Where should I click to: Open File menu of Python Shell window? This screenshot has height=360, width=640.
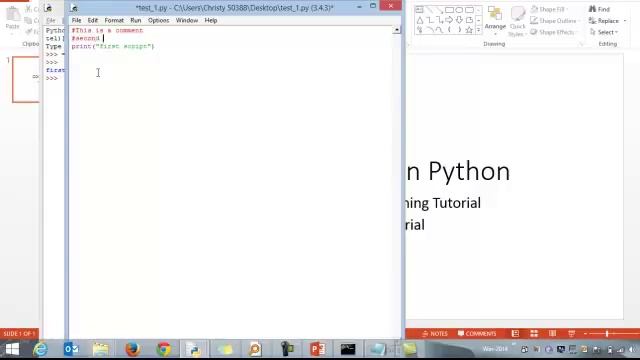[50, 20]
